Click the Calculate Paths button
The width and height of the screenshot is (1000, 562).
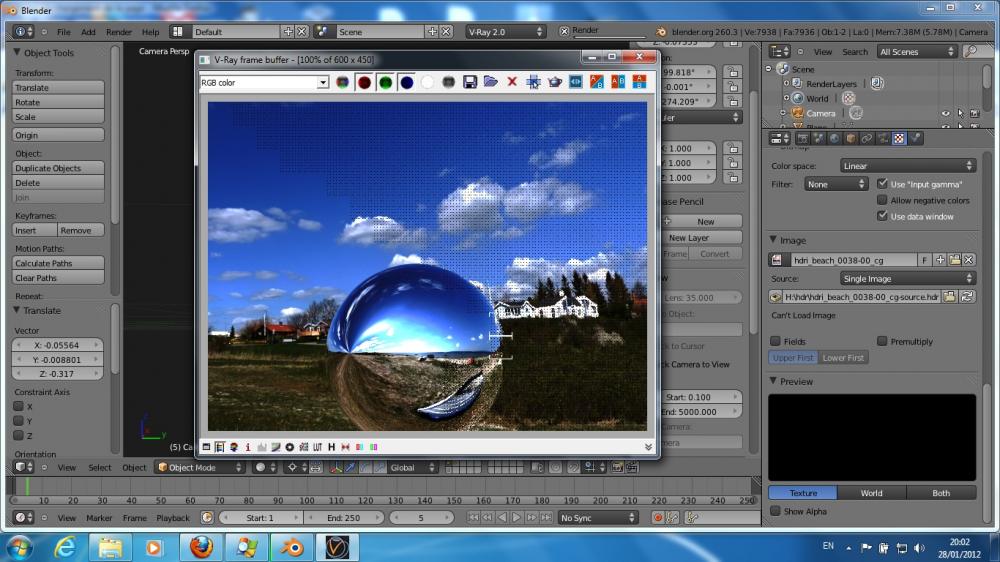(x=58, y=263)
